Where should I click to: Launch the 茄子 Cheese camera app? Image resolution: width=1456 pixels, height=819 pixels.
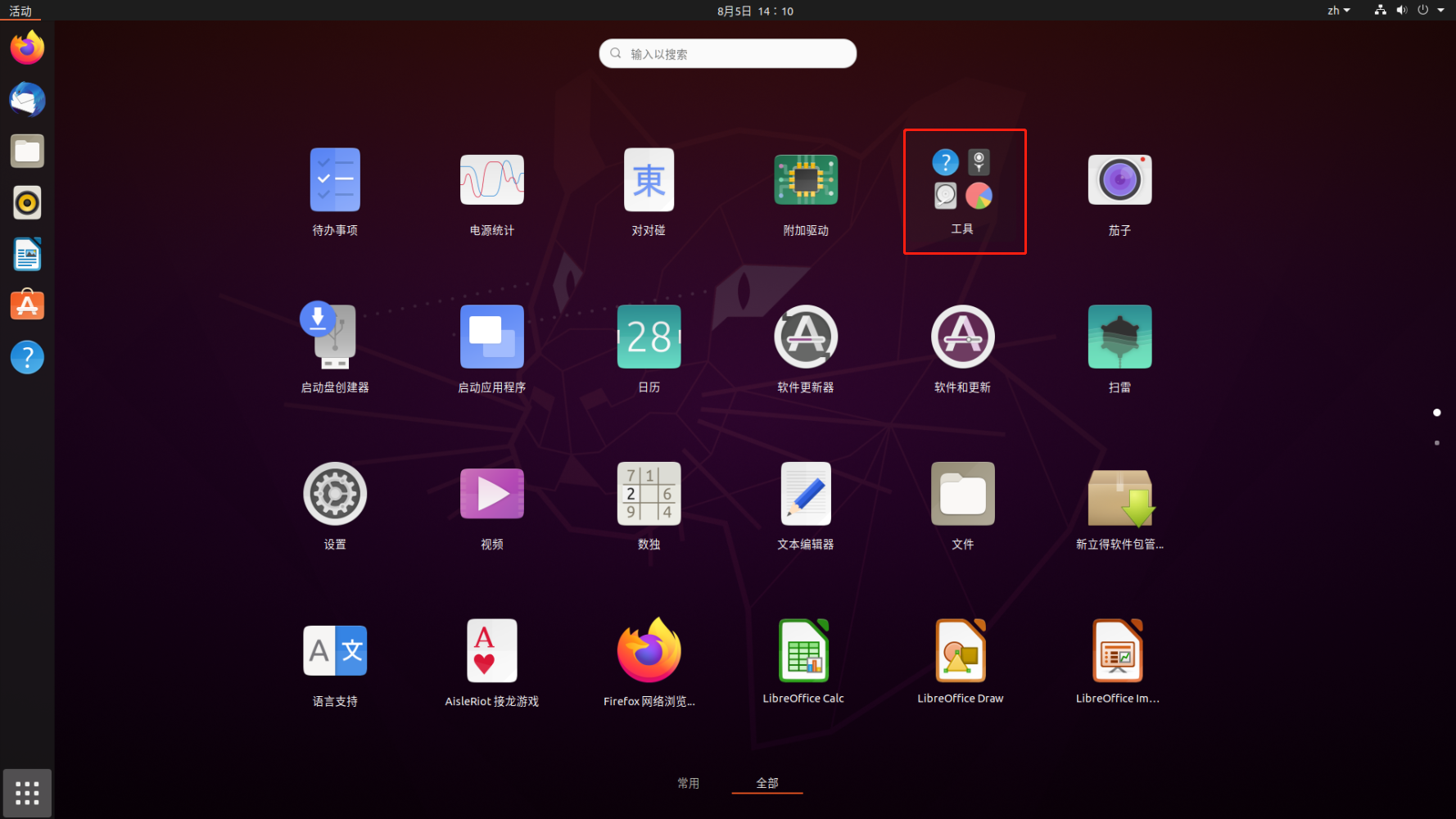tap(1119, 180)
